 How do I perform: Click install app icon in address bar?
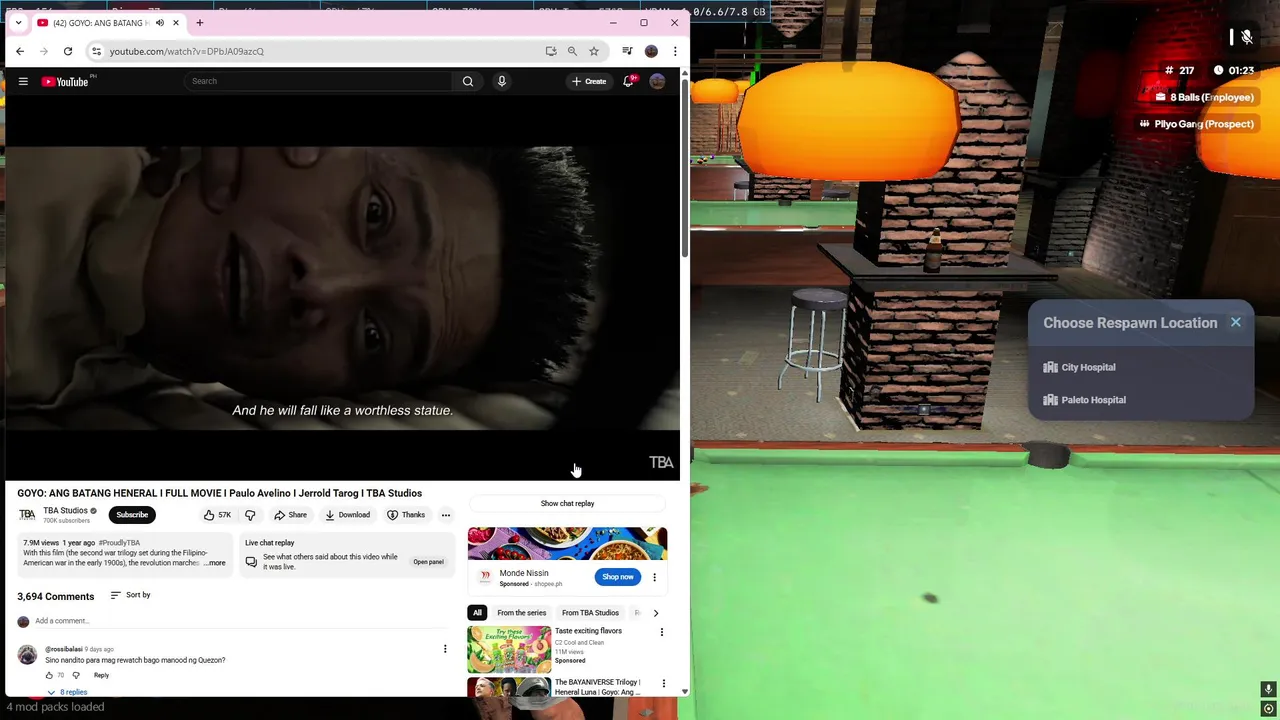pyautogui.click(x=551, y=51)
